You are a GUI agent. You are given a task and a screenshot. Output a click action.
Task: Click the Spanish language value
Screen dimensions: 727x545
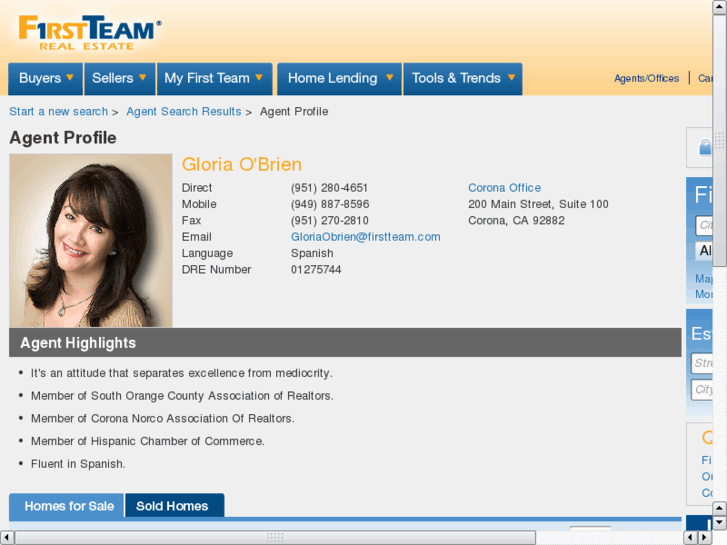point(312,253)
